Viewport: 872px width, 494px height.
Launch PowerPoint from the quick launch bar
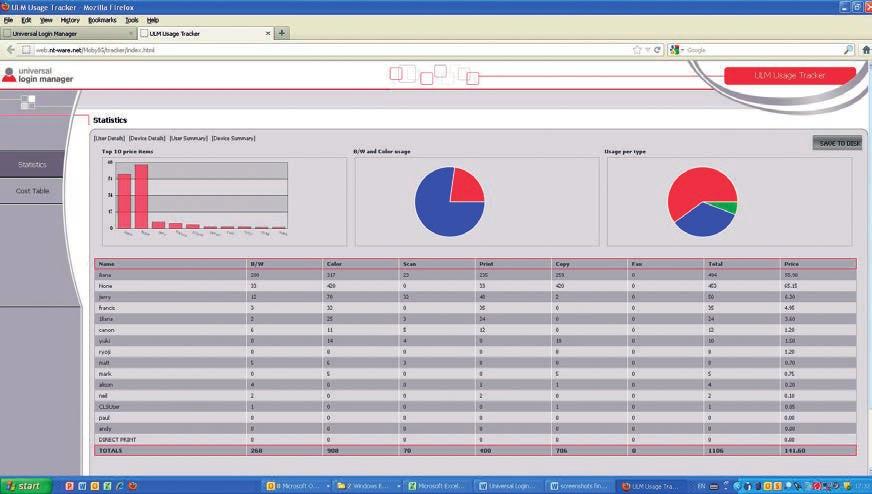point(70,486)
